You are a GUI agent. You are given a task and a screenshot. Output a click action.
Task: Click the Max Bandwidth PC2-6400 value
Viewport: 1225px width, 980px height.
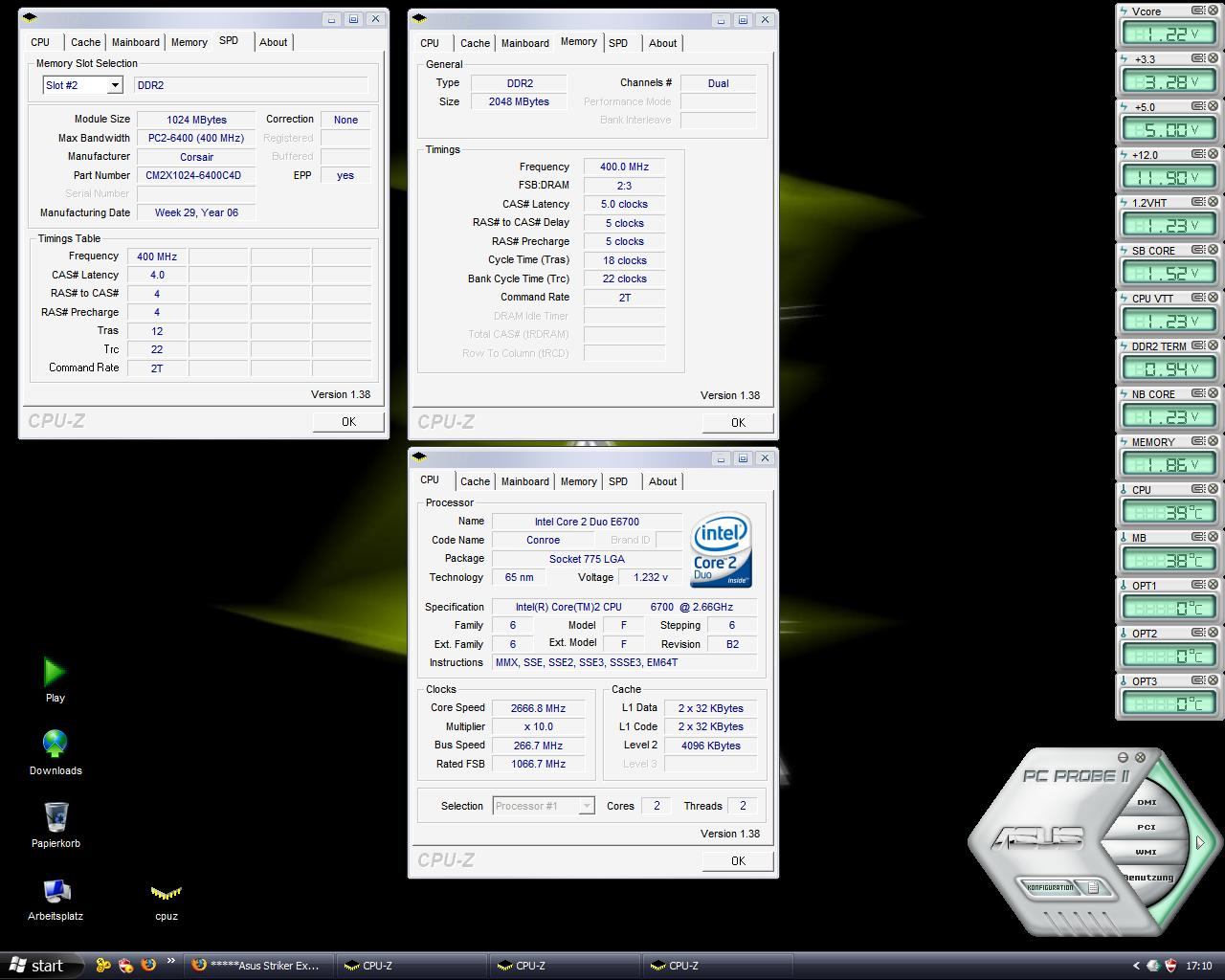[196, 138]
